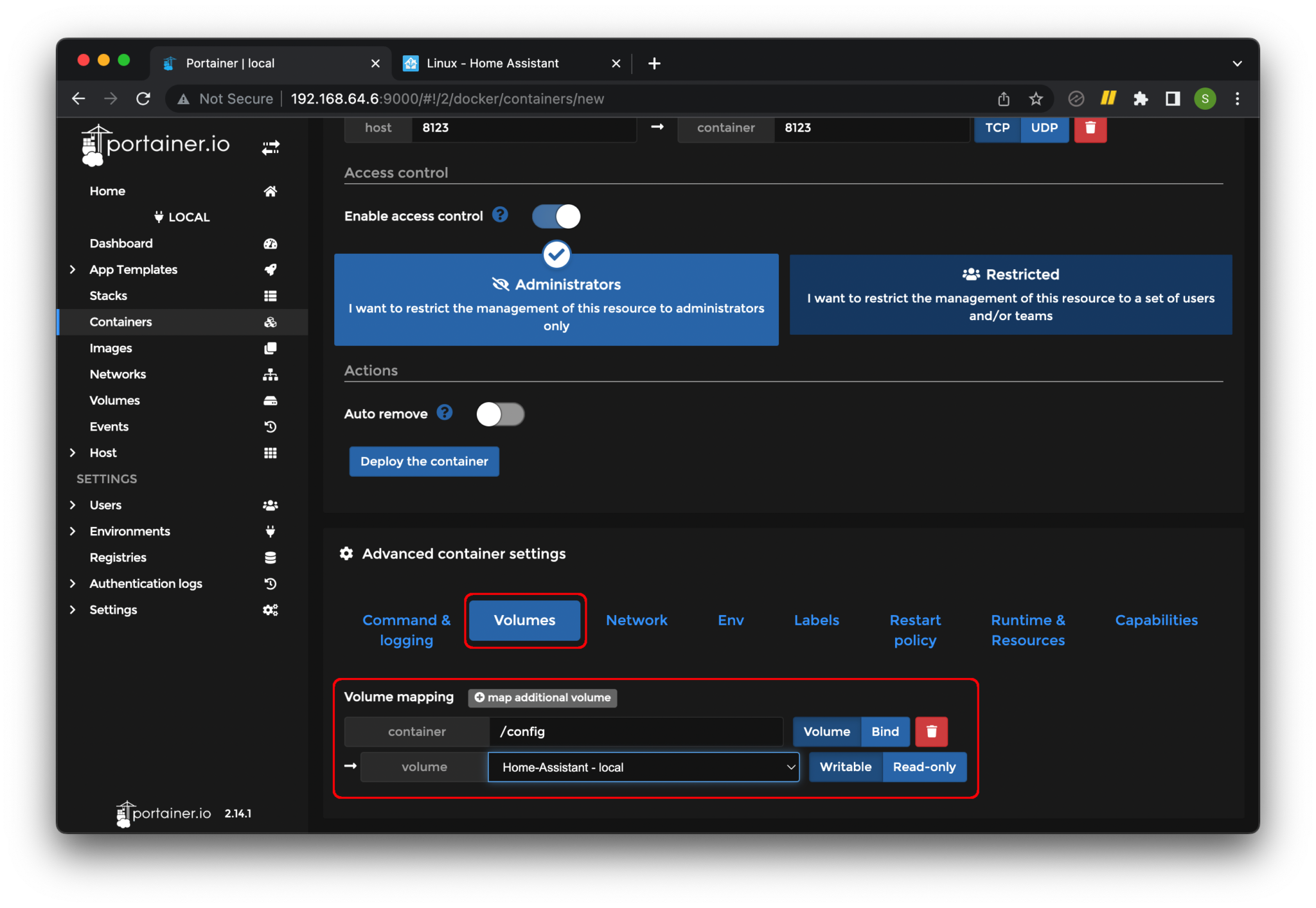Open the Capabilities tab
Viewport: 1316px width, 908px height.
pyautogui.click(x=1156, y=620)
